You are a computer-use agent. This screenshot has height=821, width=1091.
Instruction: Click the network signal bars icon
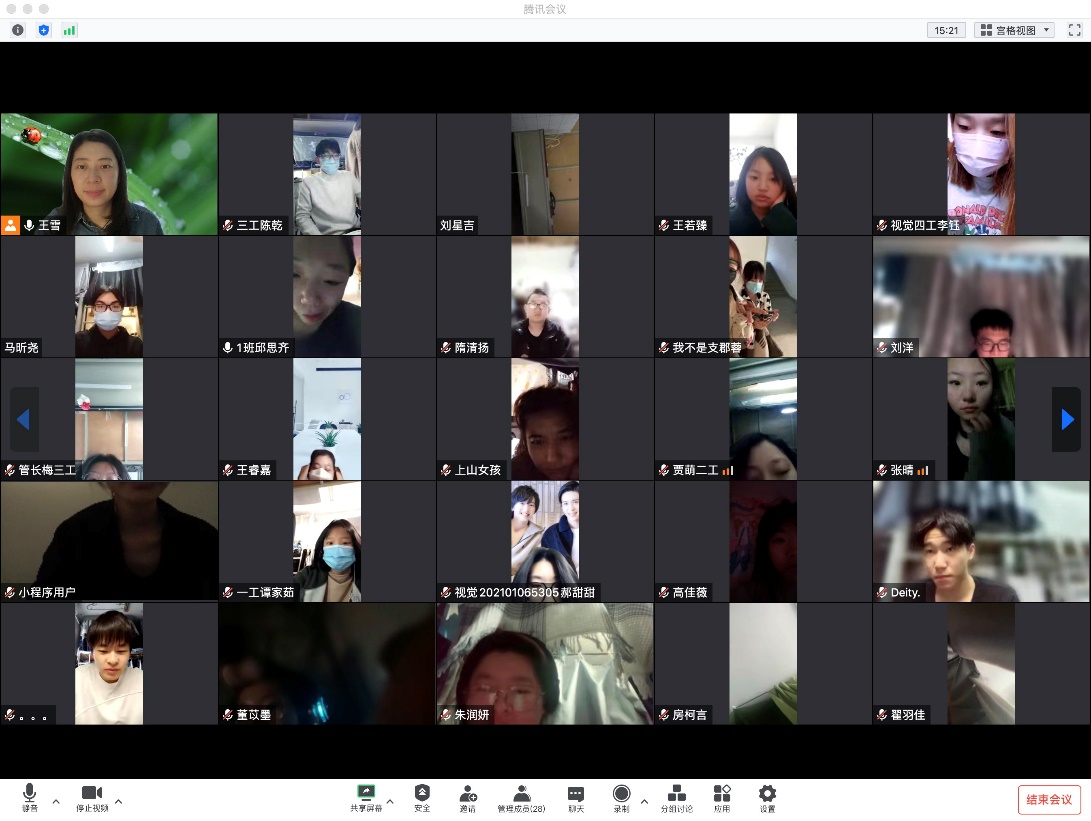coord(69,30)
